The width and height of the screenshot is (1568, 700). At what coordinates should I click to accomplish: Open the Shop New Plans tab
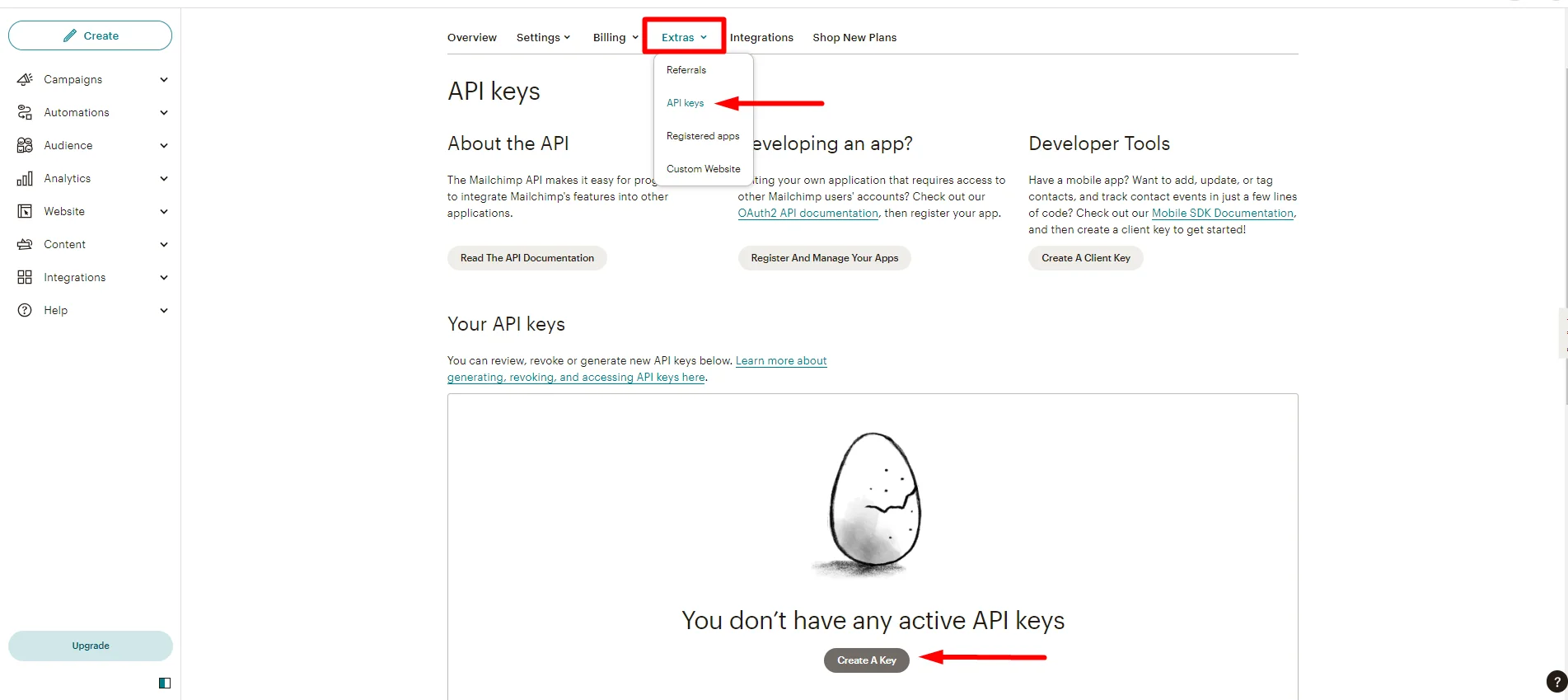click(854, 37)
